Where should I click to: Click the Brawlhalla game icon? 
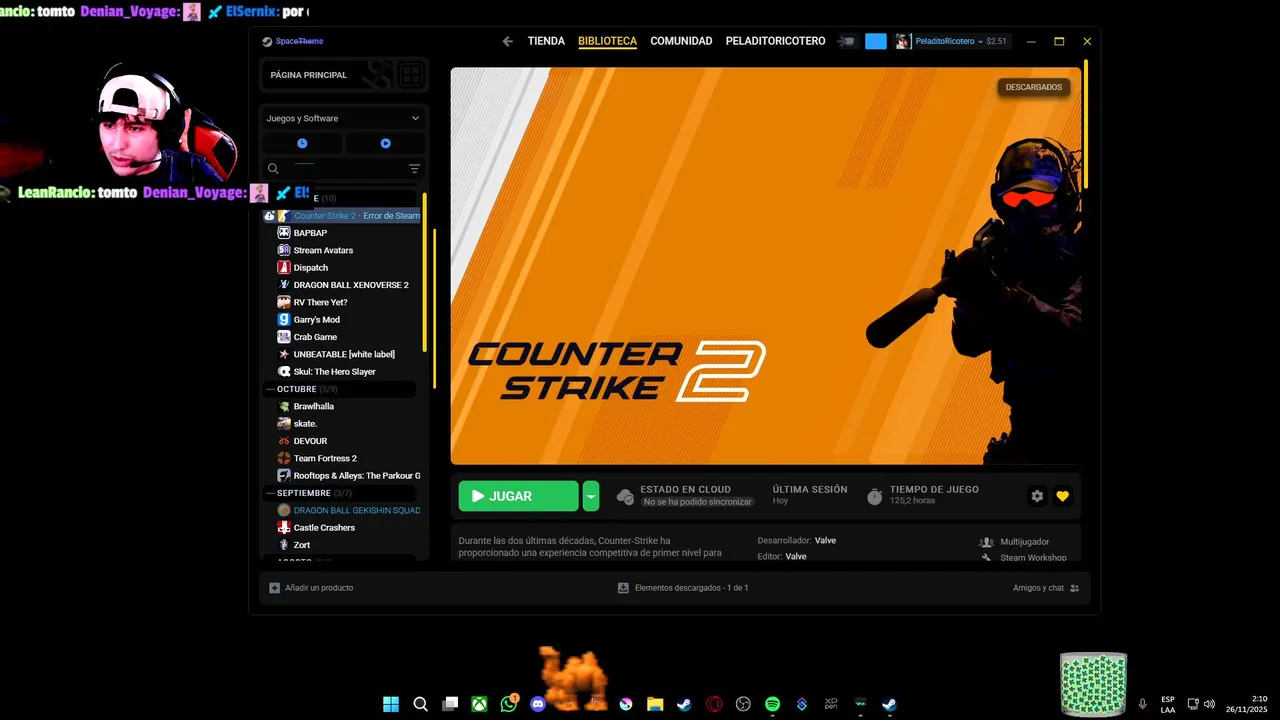pyautogui.click(x=284, y=406)
